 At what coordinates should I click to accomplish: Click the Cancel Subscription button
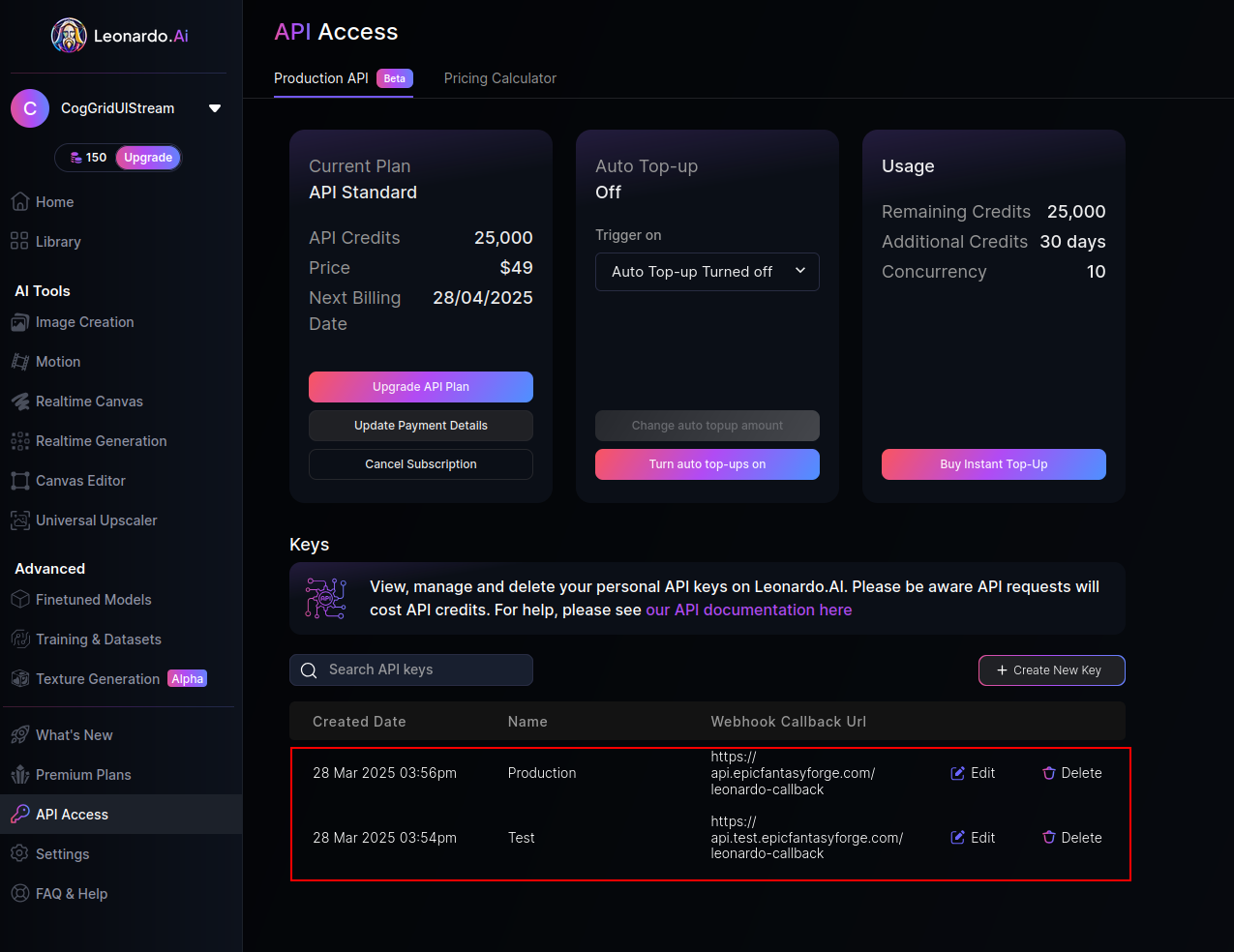(421, 464)
